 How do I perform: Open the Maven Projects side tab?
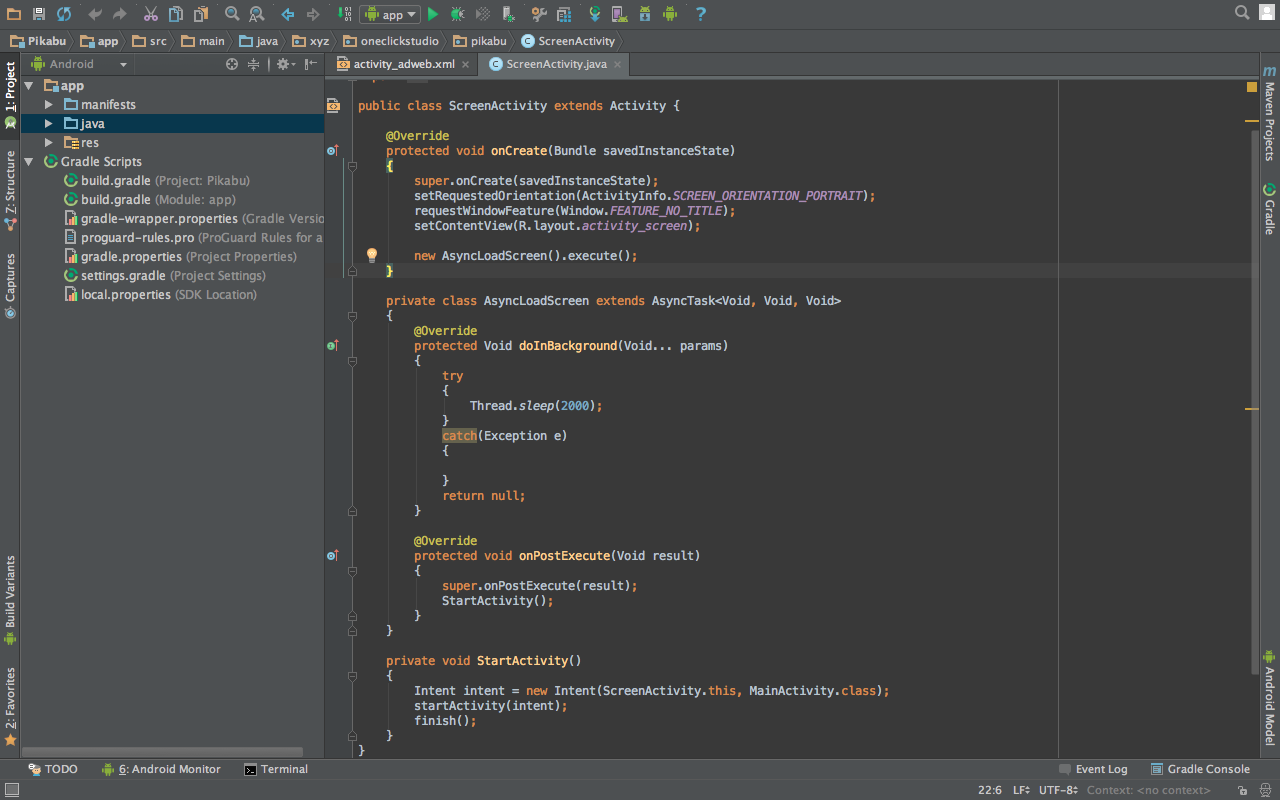(x=1269, y=113)
